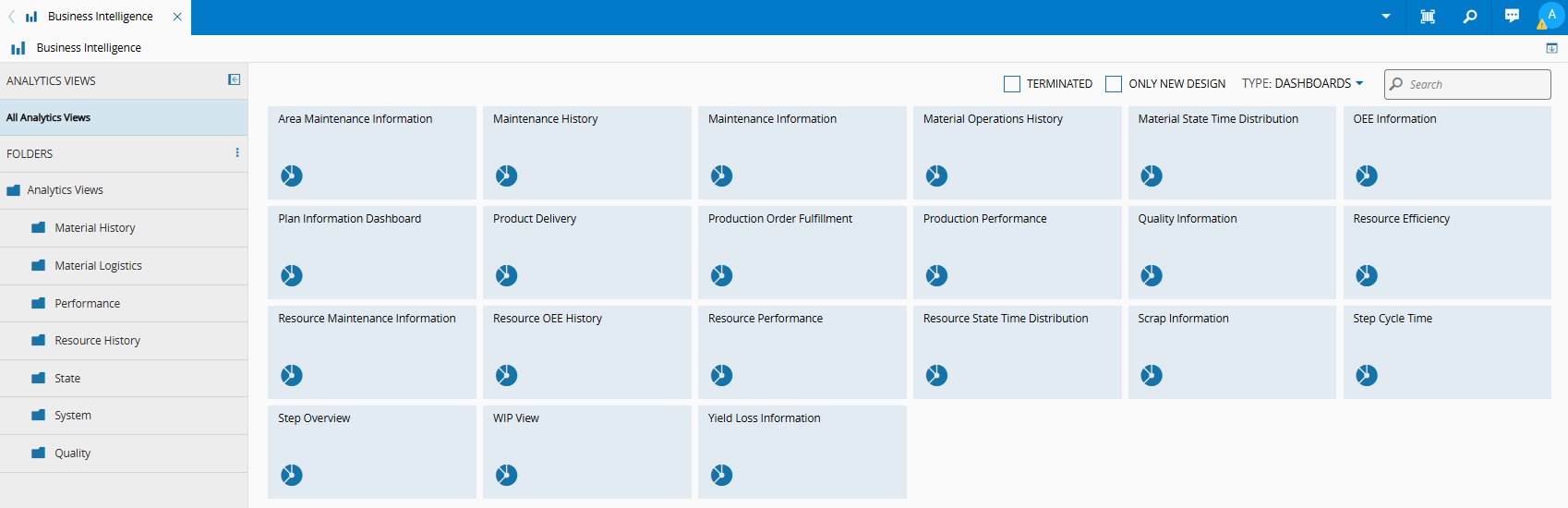
Task: Click the Step Overview pie icon
Action: 292,475
